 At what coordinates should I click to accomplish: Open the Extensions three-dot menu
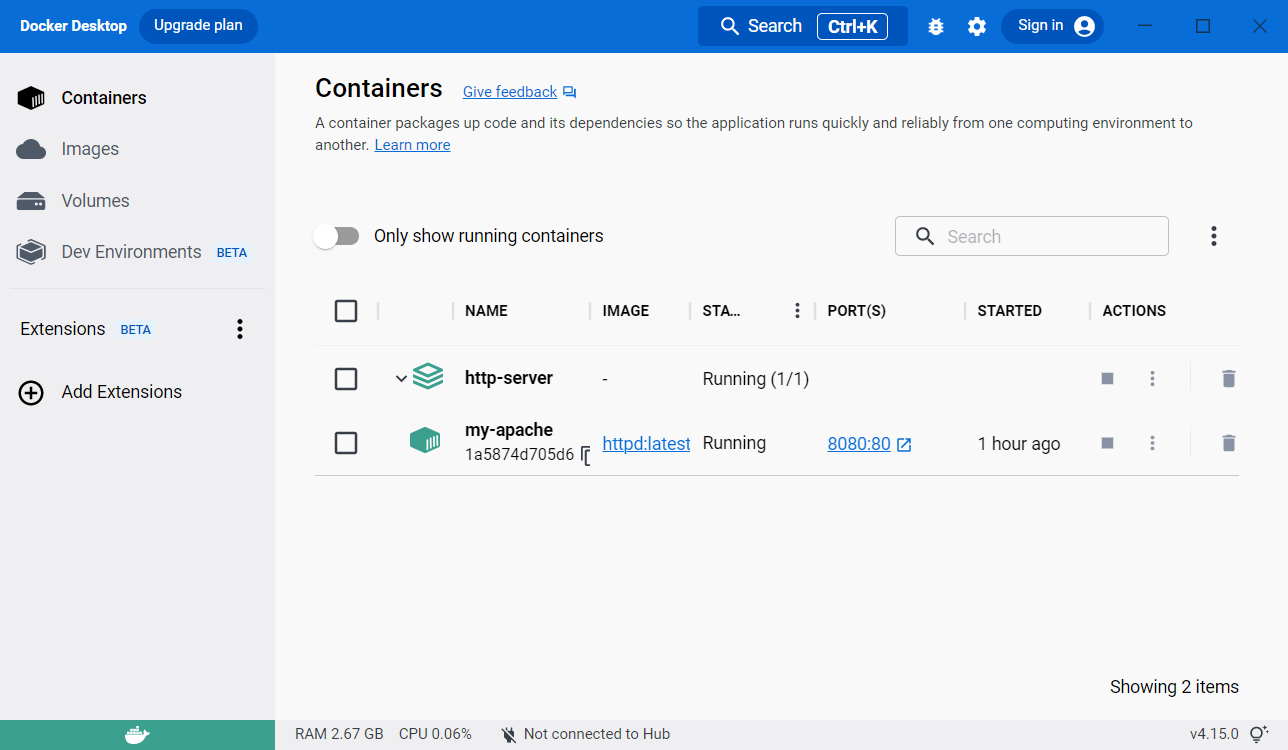[239, 329]
